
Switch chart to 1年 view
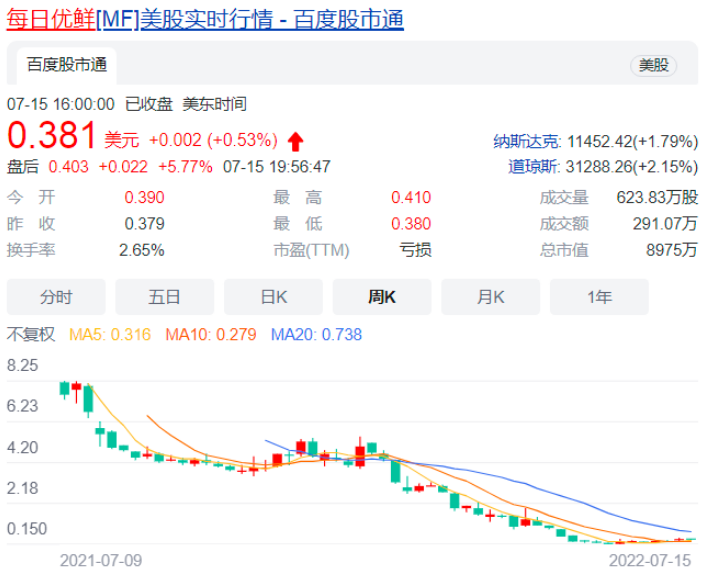(599, 297)
